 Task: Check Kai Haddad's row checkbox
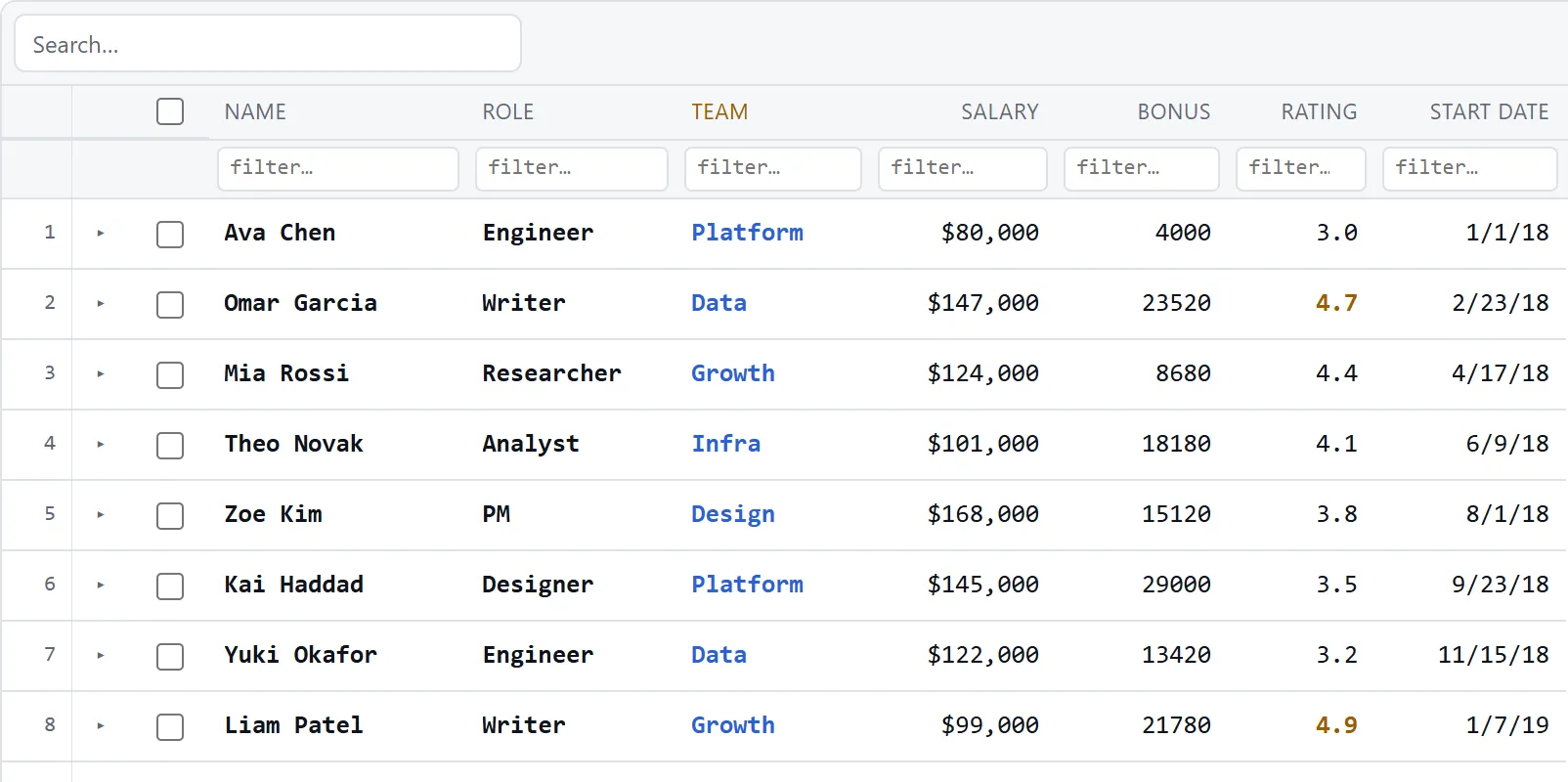(x=170, y=586)
